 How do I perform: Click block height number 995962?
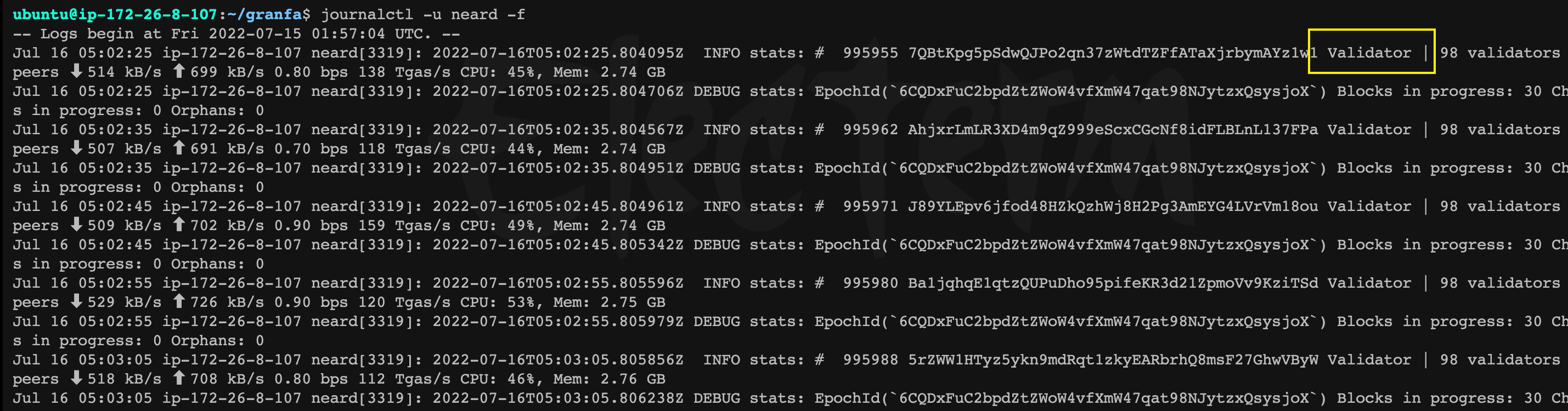coord(870,129)
